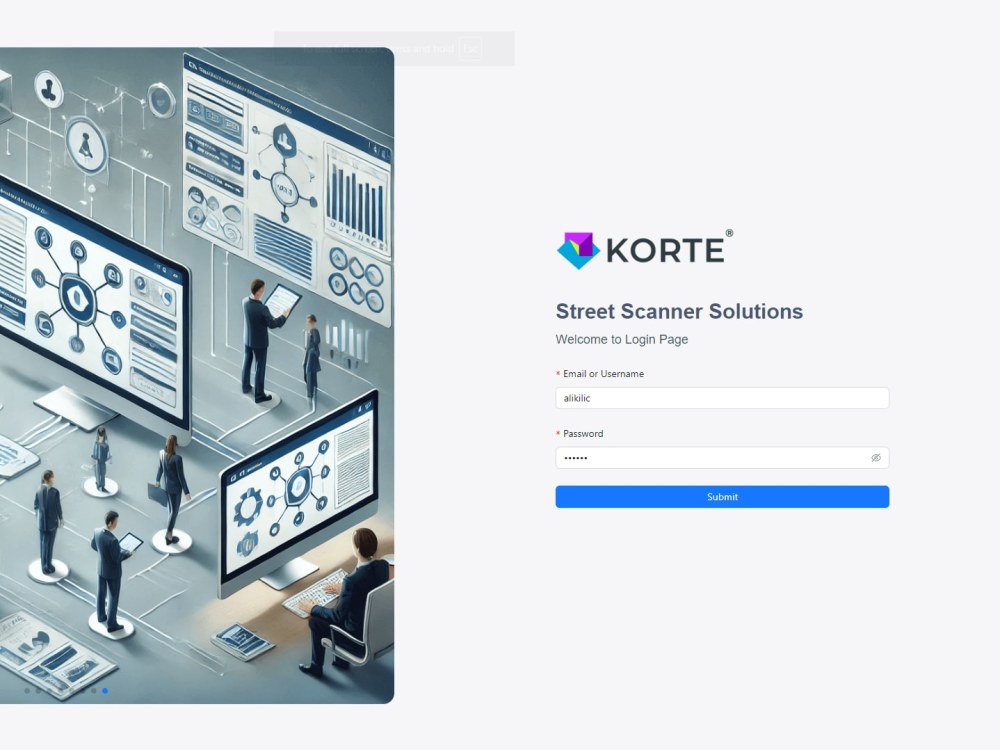
Task: Click the "Email or Username" field label
Action: tap(603, 374)
